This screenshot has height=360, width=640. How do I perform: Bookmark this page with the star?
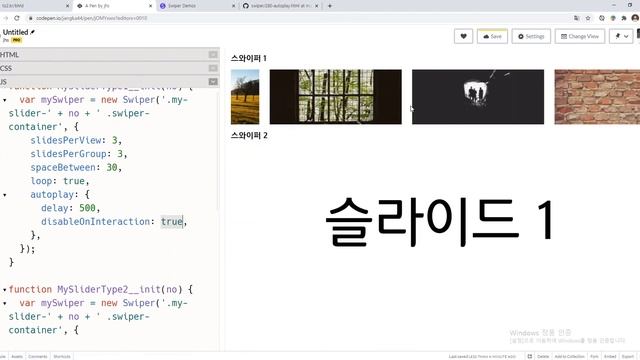588,18
